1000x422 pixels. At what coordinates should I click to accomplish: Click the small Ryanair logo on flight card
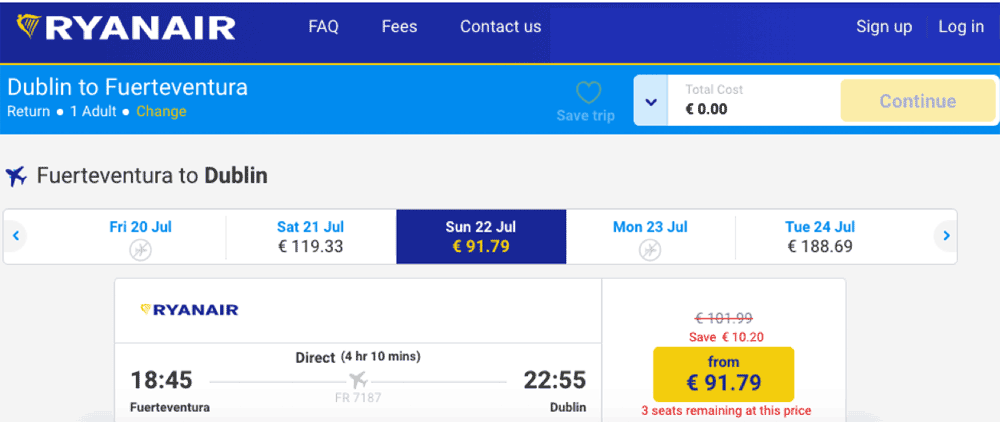click(x=189, y=310)
